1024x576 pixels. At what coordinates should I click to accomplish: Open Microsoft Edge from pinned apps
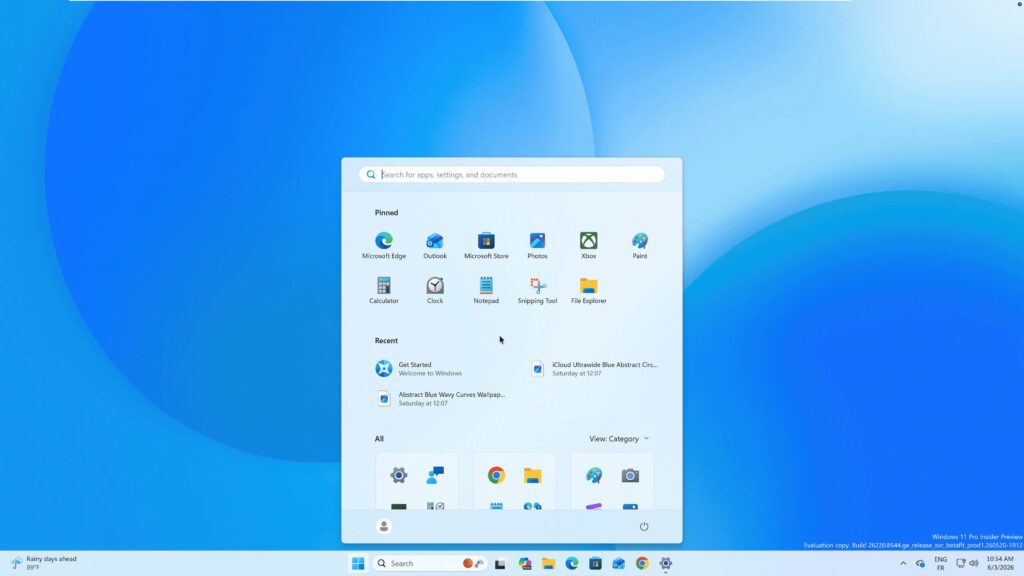point(384,246)
